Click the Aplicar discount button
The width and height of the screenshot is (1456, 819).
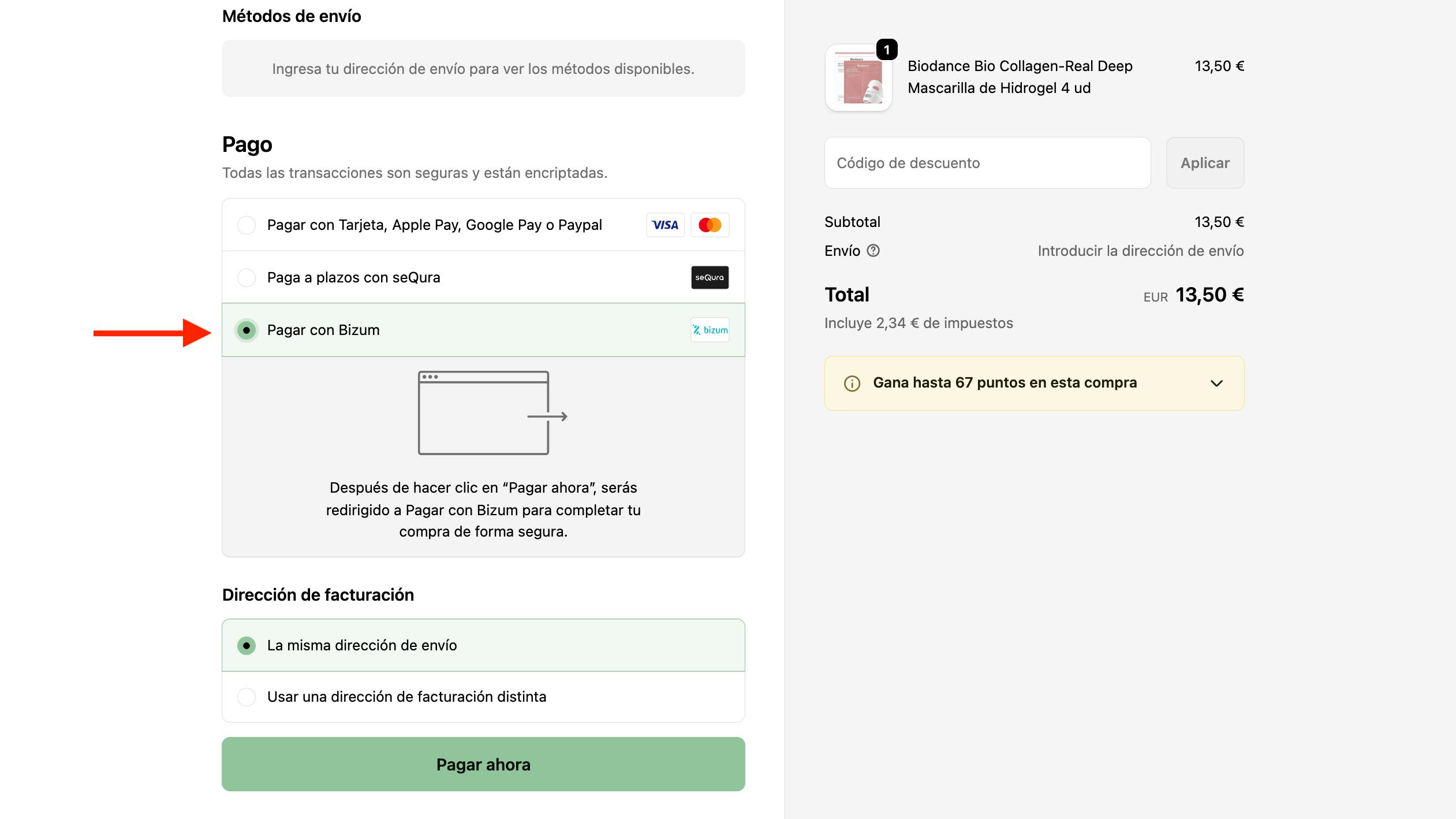point(1205,163)
